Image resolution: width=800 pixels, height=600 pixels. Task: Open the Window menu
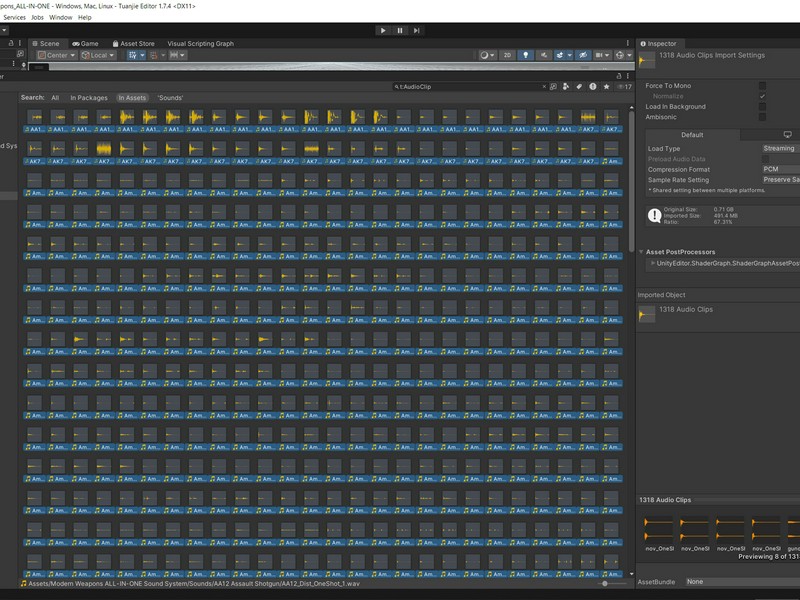(61, 17)
